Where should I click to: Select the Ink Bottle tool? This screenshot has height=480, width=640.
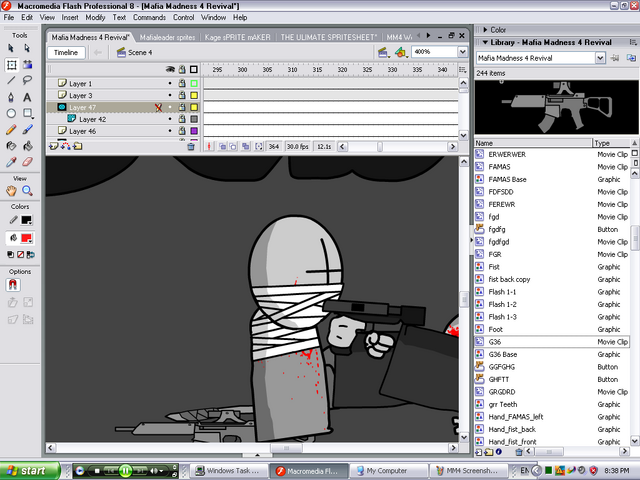click(11, 146)
